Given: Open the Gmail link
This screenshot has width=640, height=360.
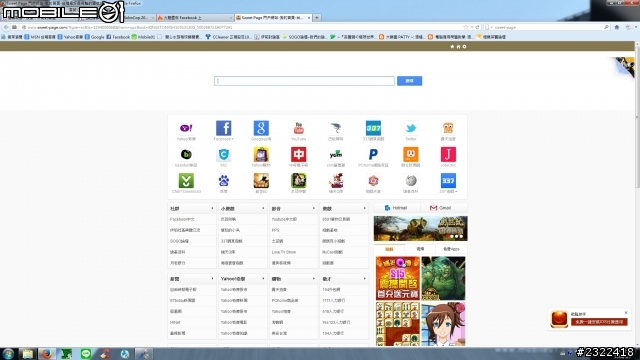Looking at the screenshot, I should pos(440,208).
